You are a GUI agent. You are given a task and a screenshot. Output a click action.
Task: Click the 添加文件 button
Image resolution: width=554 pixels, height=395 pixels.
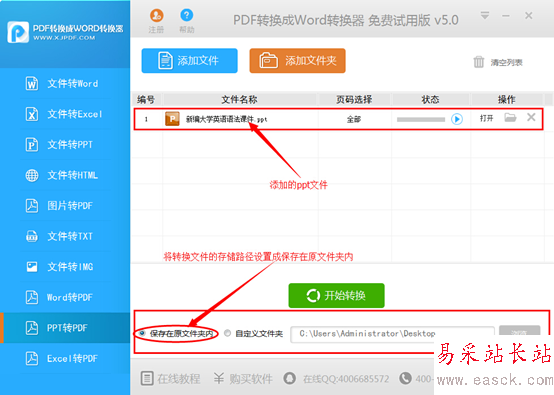click(x=189, y=61)
